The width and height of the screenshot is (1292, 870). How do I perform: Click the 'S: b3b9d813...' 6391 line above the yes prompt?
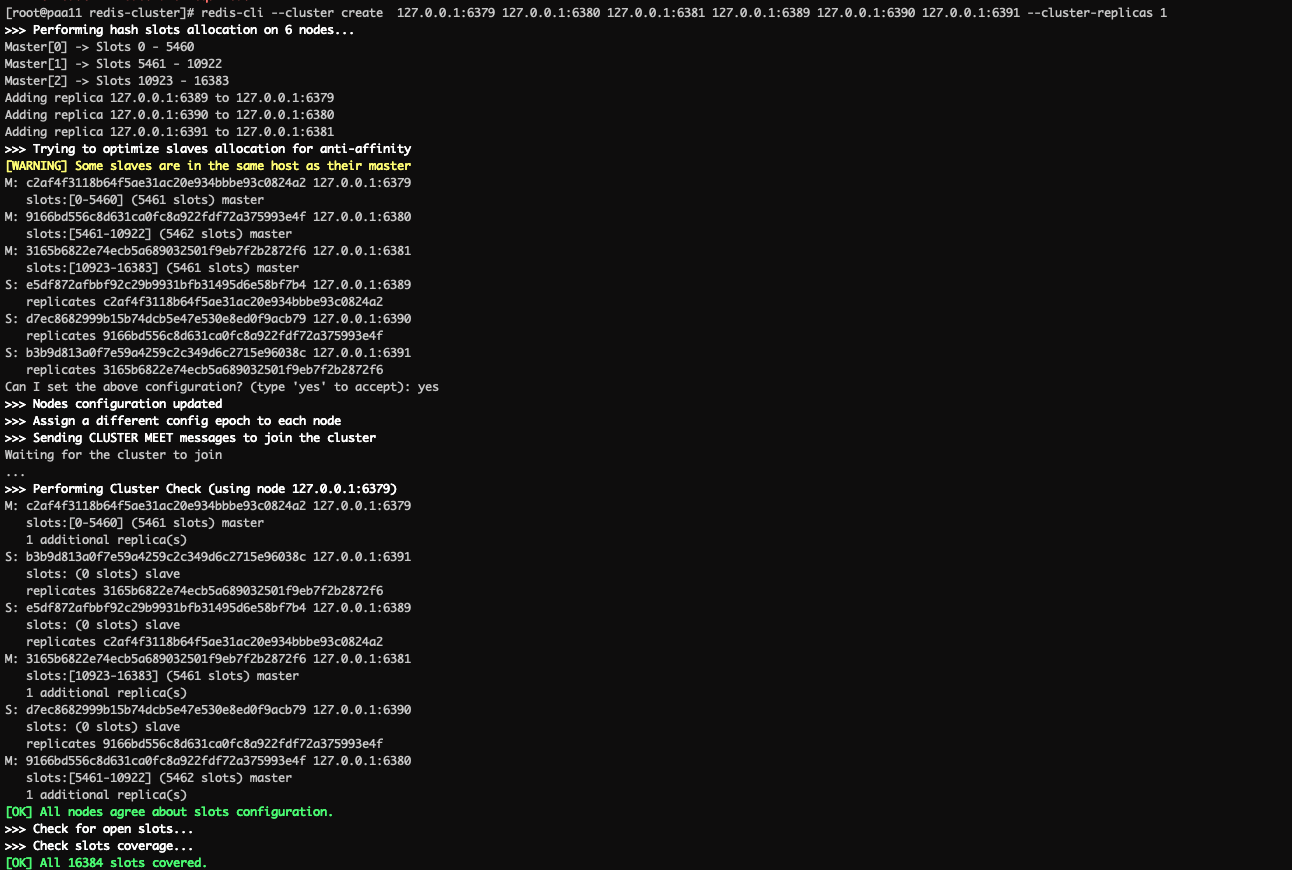click(208, 353)
